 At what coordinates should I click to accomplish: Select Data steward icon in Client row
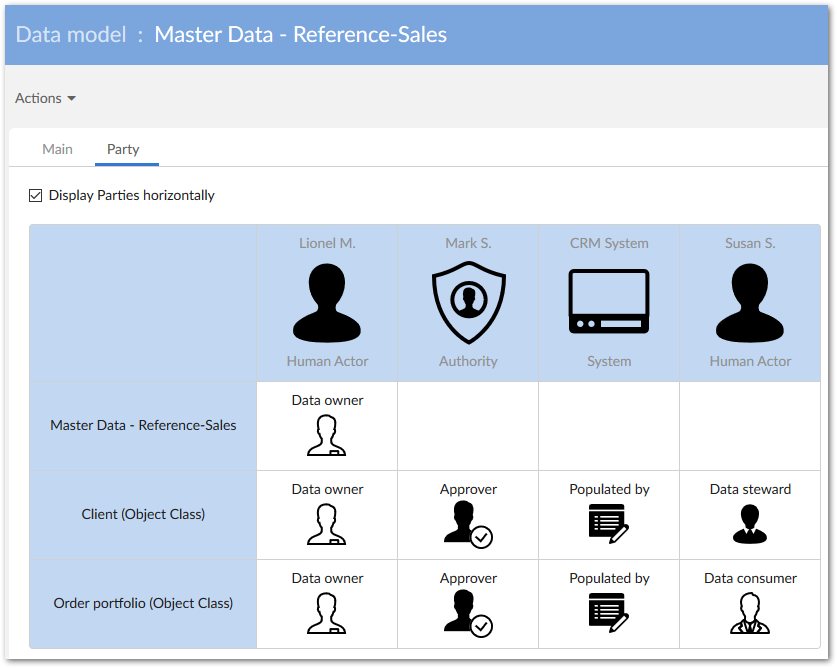pyautogui.click(x=750, y=524)
